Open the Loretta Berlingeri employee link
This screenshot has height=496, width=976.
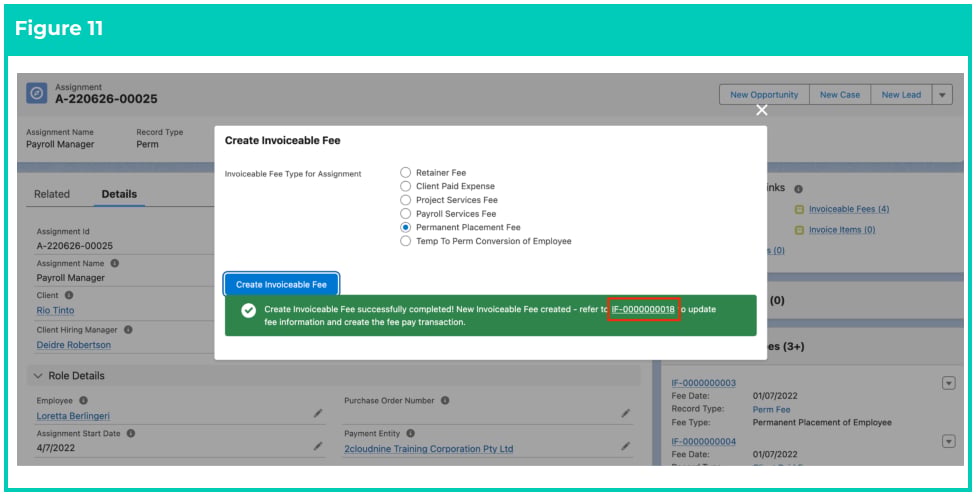click(73, 416)
